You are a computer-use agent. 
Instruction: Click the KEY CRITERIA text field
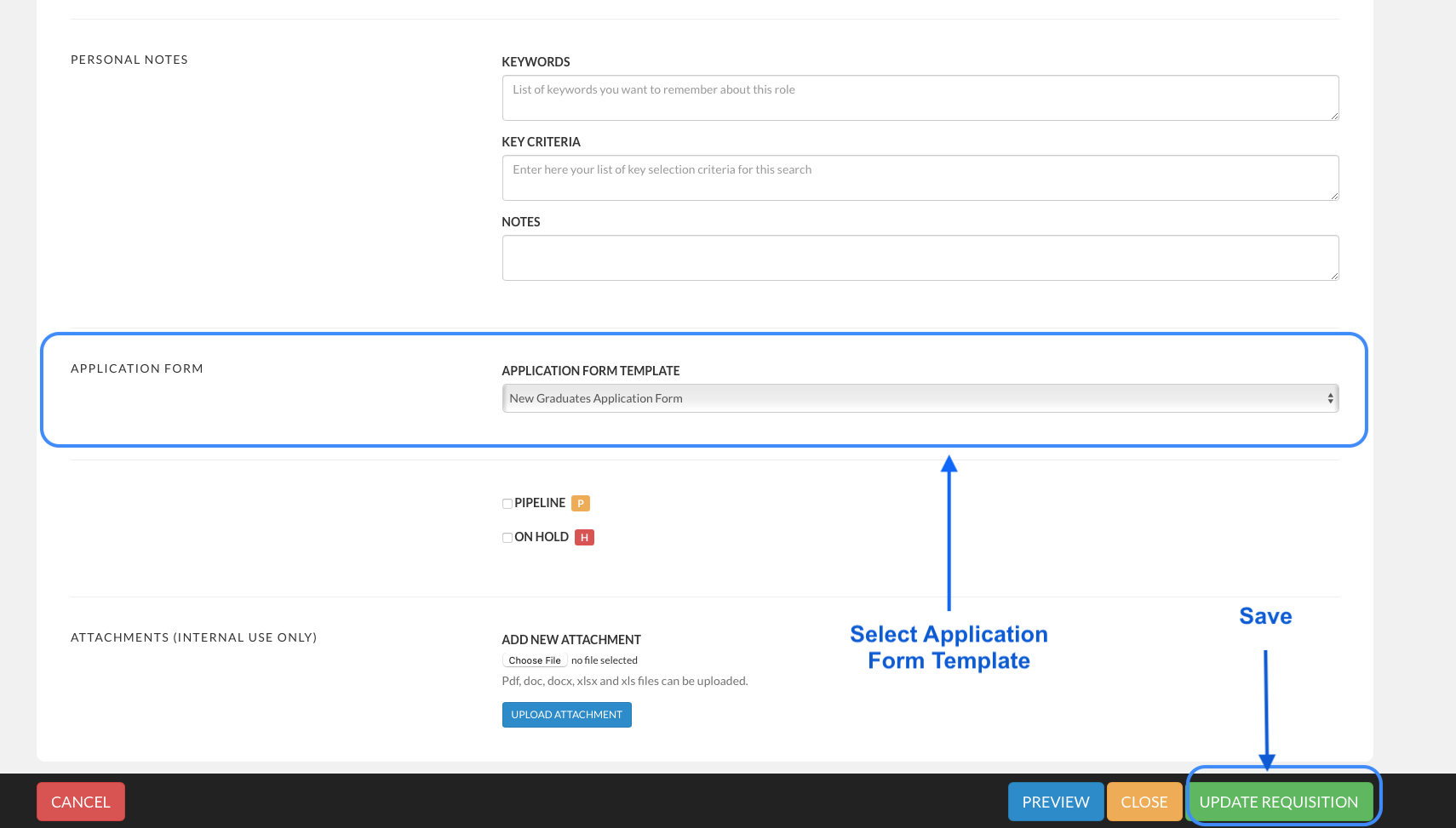click(920, 177)
